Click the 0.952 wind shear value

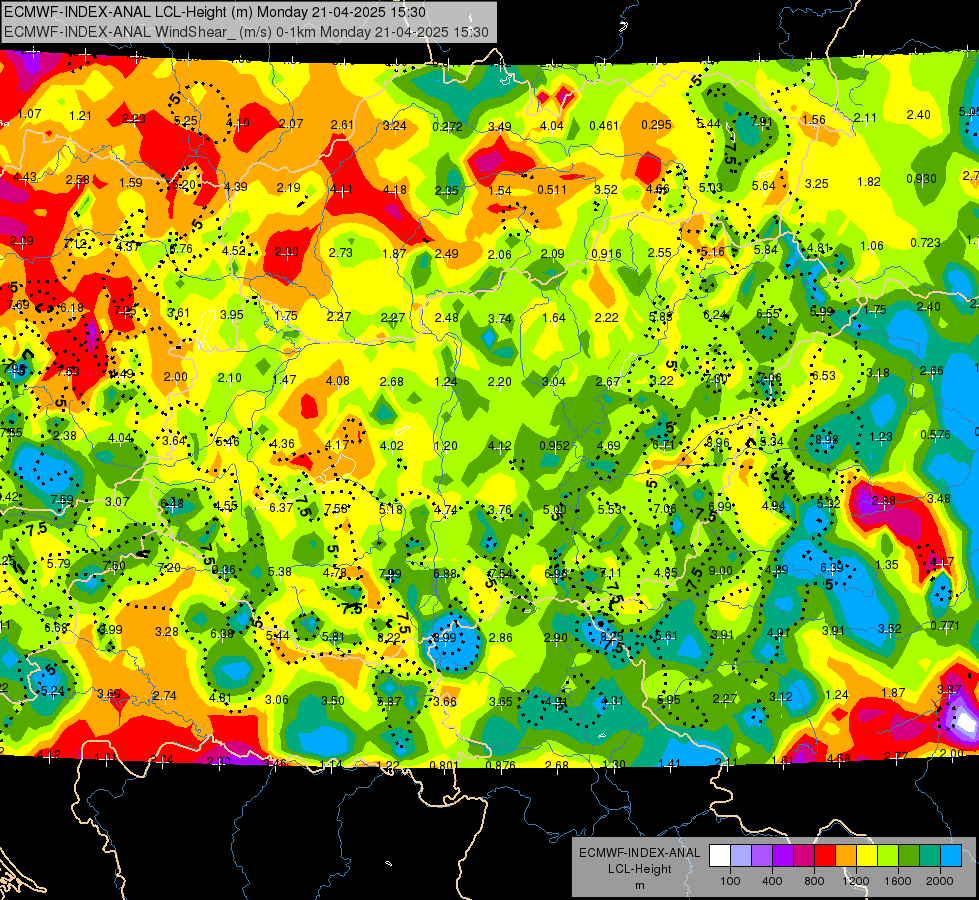(x=554, y=445)
